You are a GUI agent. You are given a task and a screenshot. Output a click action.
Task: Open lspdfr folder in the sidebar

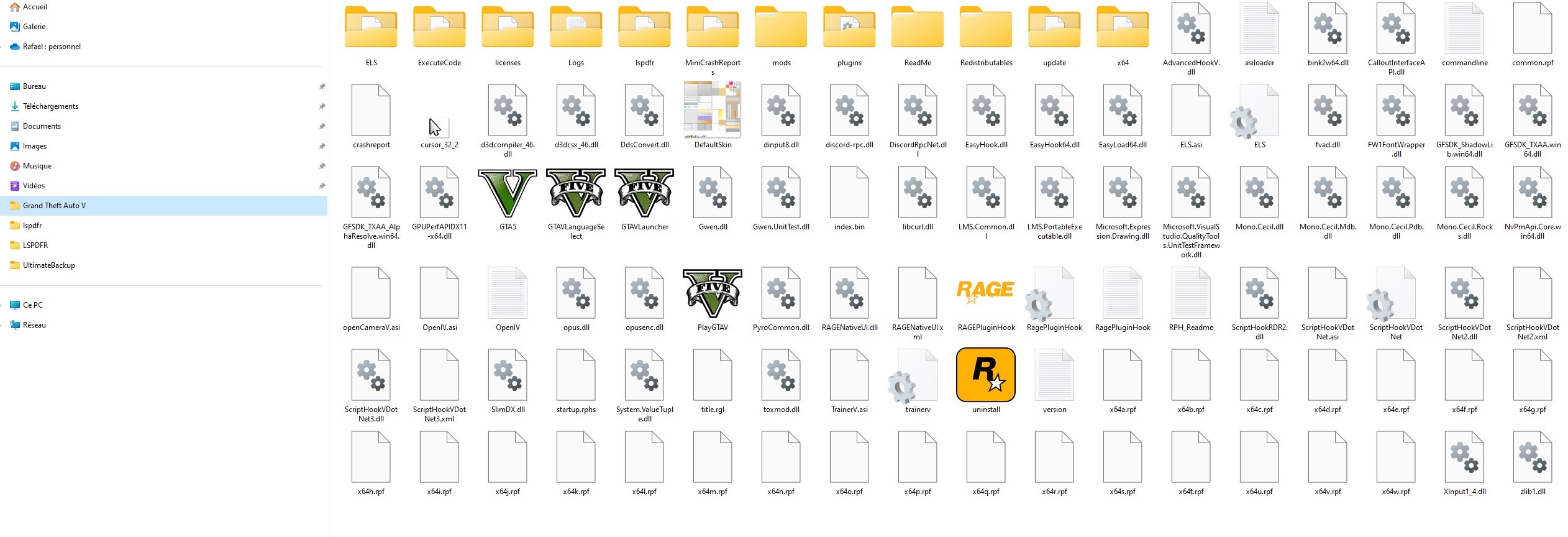(32, 226)
